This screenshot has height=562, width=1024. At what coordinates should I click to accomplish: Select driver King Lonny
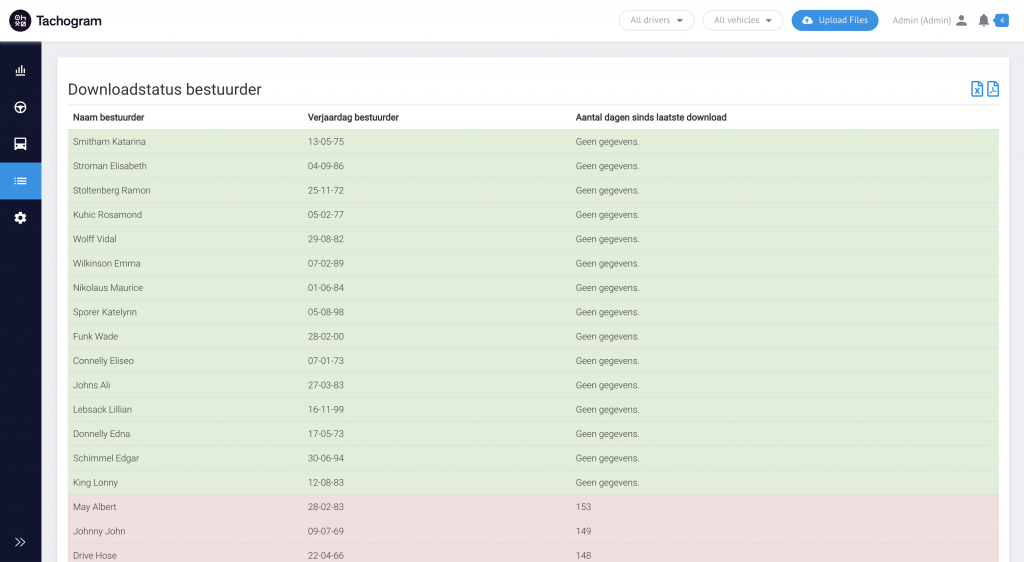(95, 483)
